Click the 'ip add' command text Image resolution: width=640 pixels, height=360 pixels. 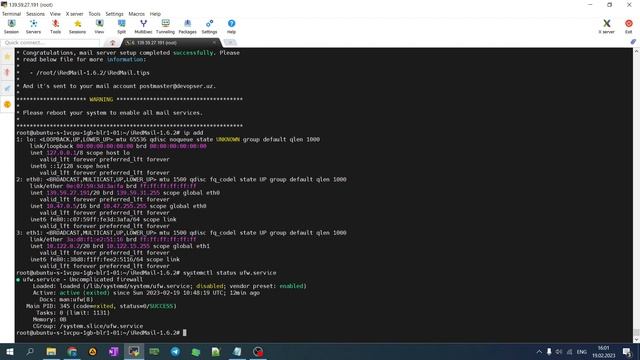tap(193, 133)
